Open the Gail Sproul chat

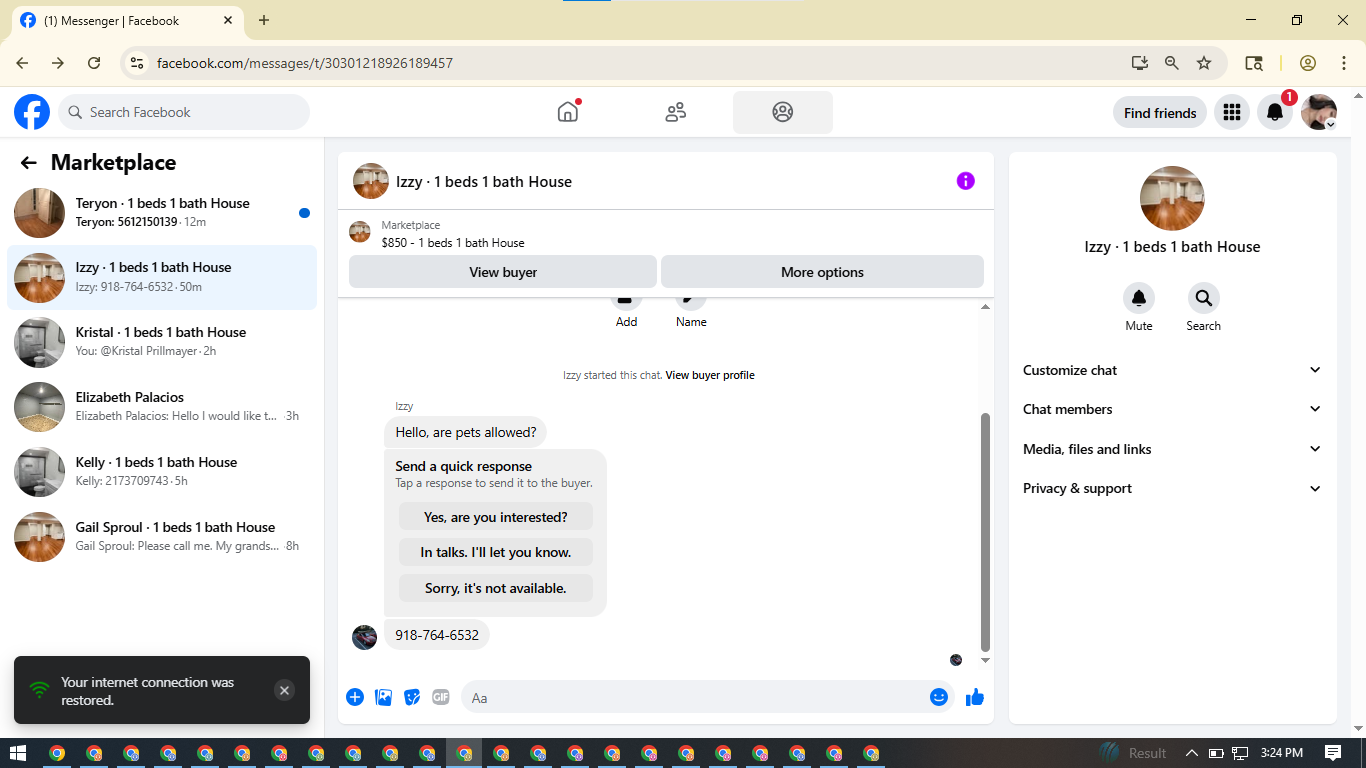click(x=162, y=537)
